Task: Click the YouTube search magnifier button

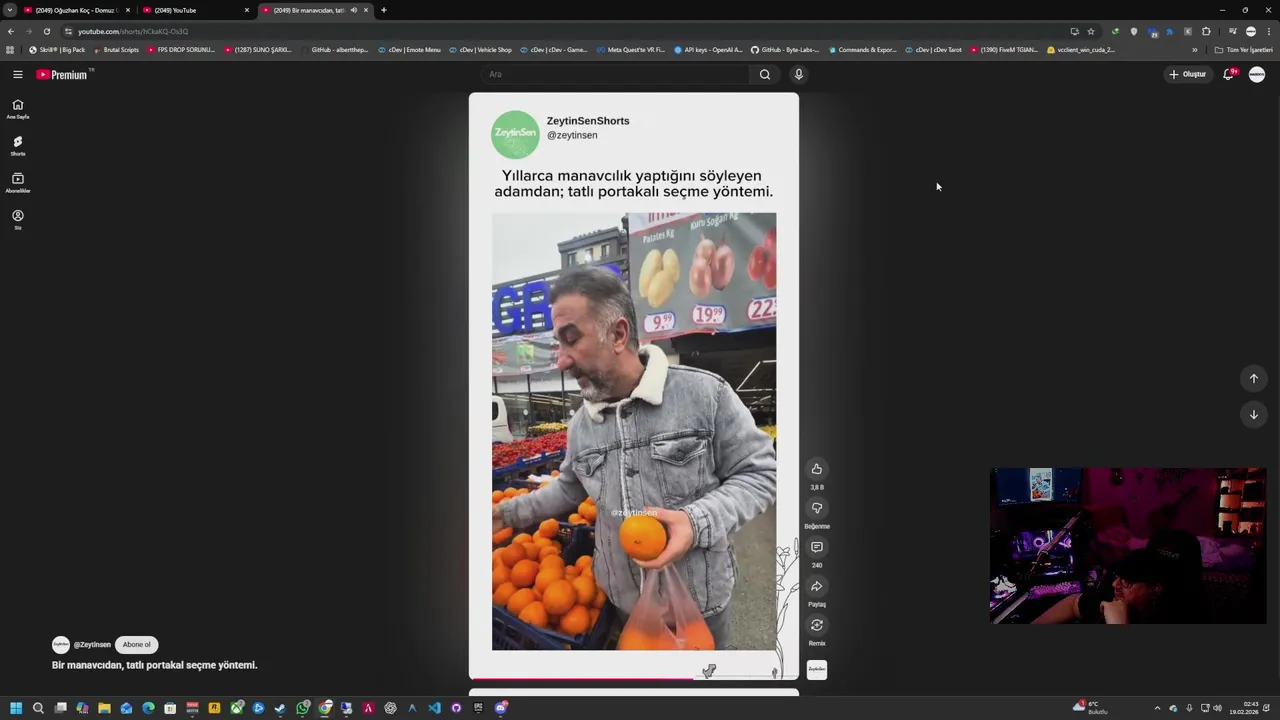Action: [765, 74]
